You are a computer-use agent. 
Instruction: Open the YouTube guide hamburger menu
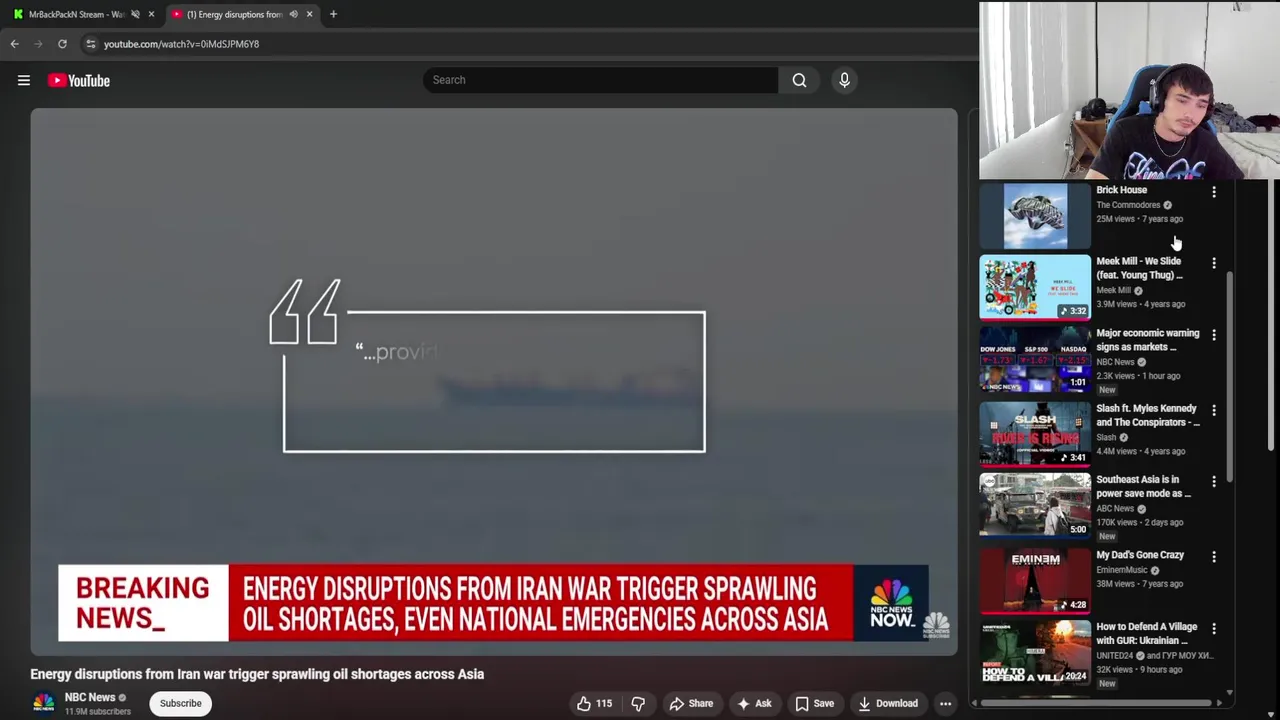pos(24,81)
